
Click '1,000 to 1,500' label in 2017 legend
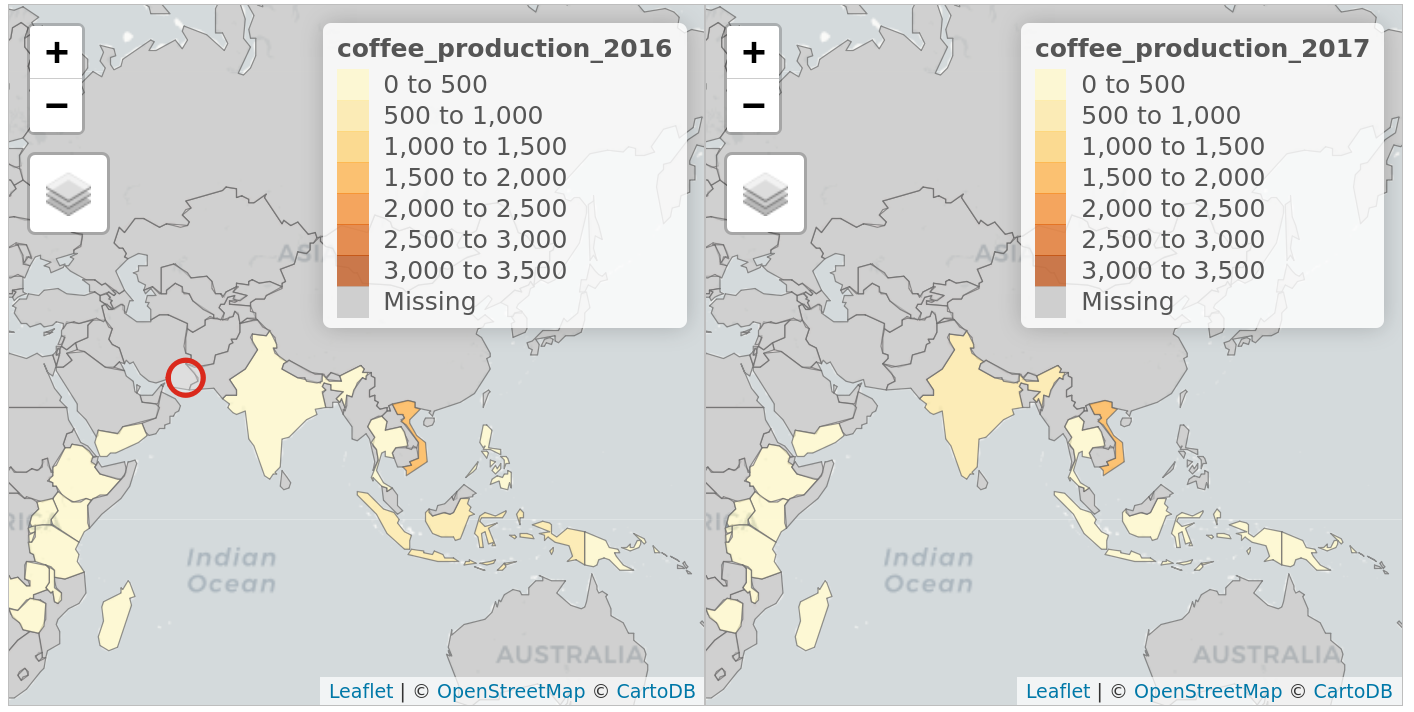(x=1173, y=147)
